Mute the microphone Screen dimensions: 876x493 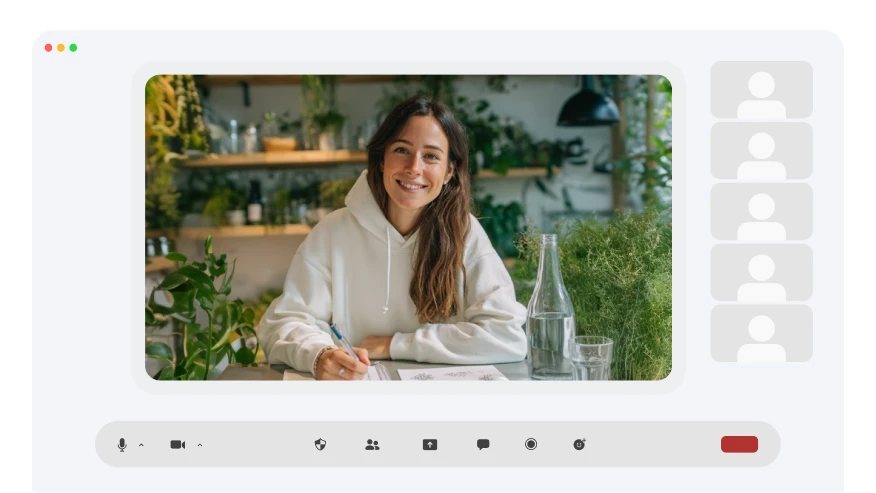click(122, 444)
